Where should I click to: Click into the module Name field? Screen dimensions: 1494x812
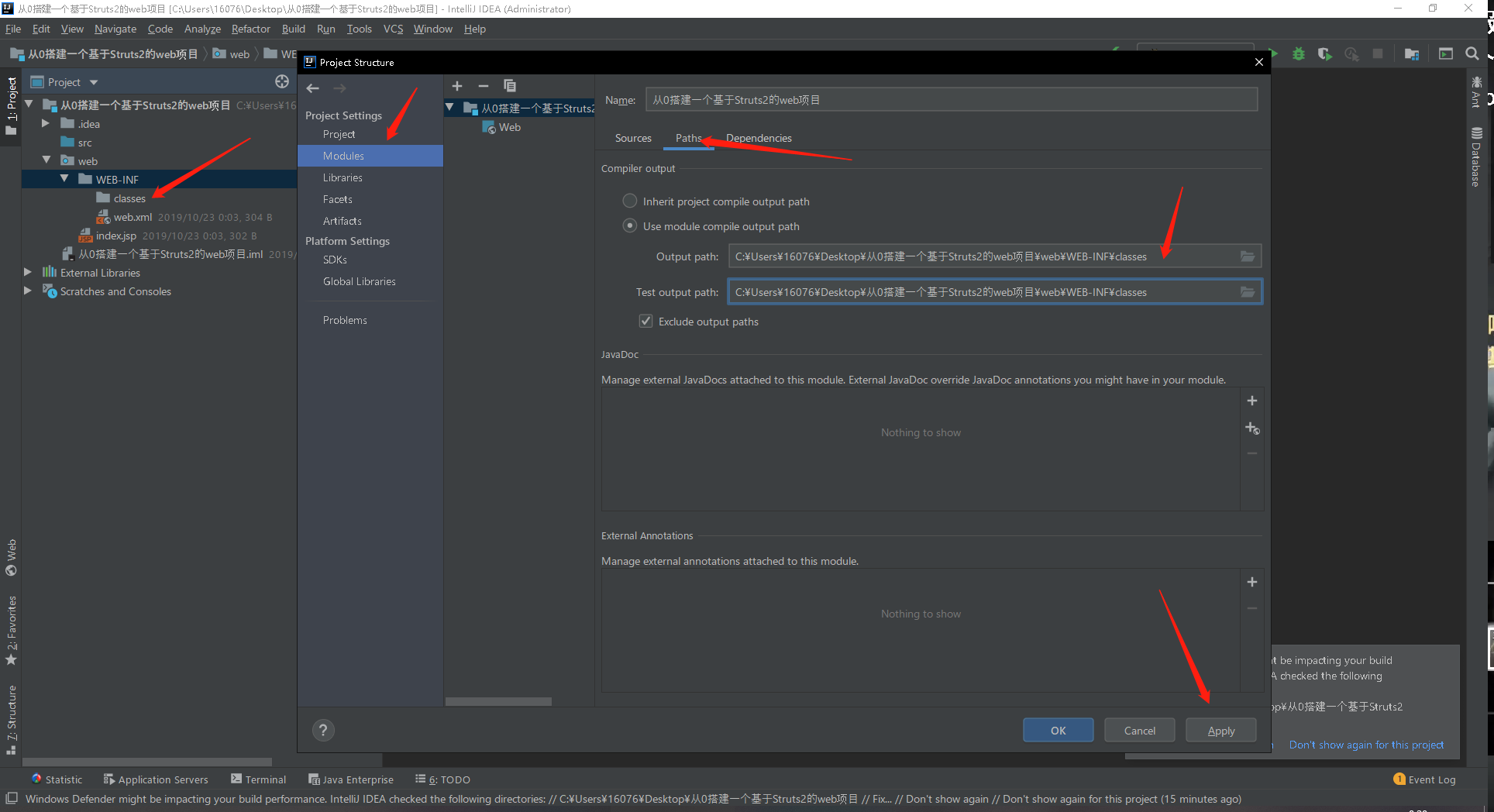[x=952, y=100]
